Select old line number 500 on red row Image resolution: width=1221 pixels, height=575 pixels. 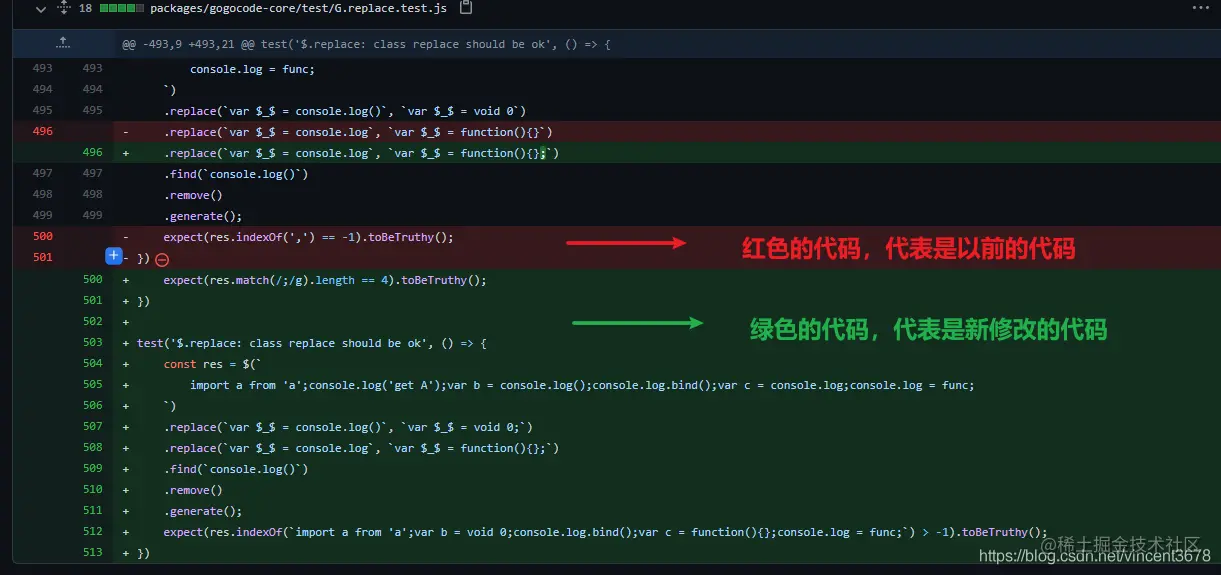[43, 237]
